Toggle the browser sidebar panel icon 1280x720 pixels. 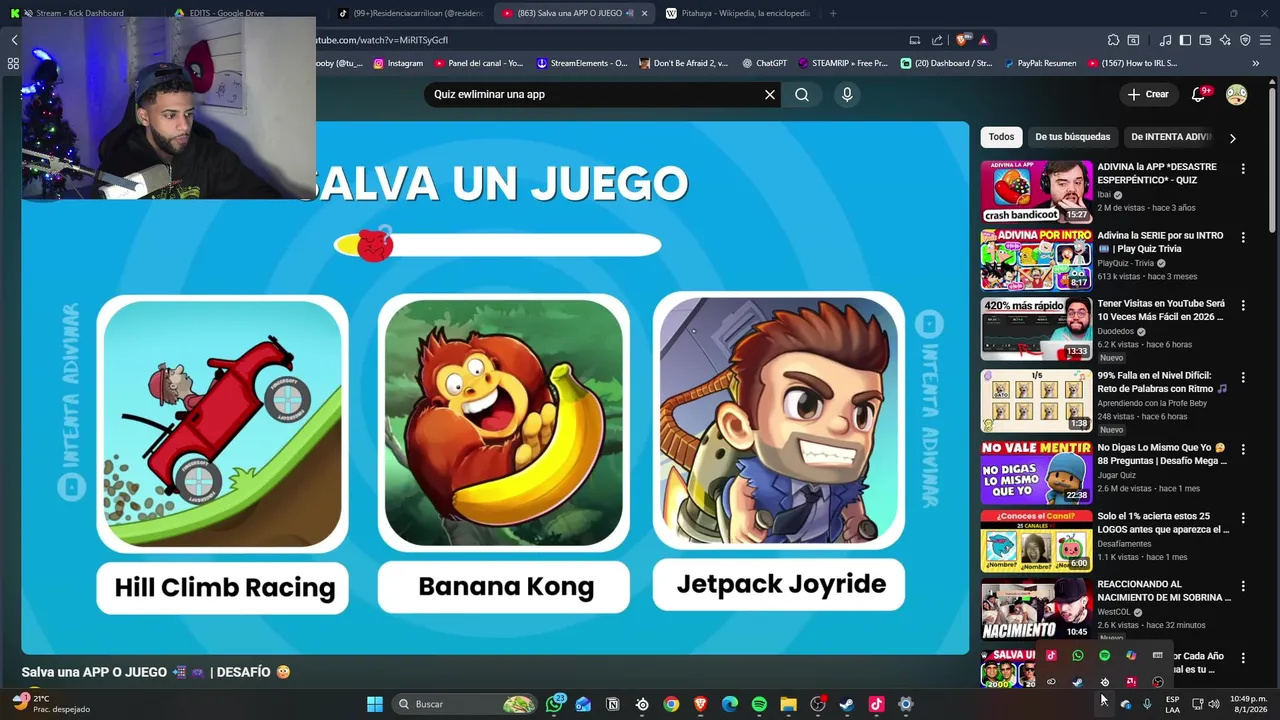[1185, 40]
